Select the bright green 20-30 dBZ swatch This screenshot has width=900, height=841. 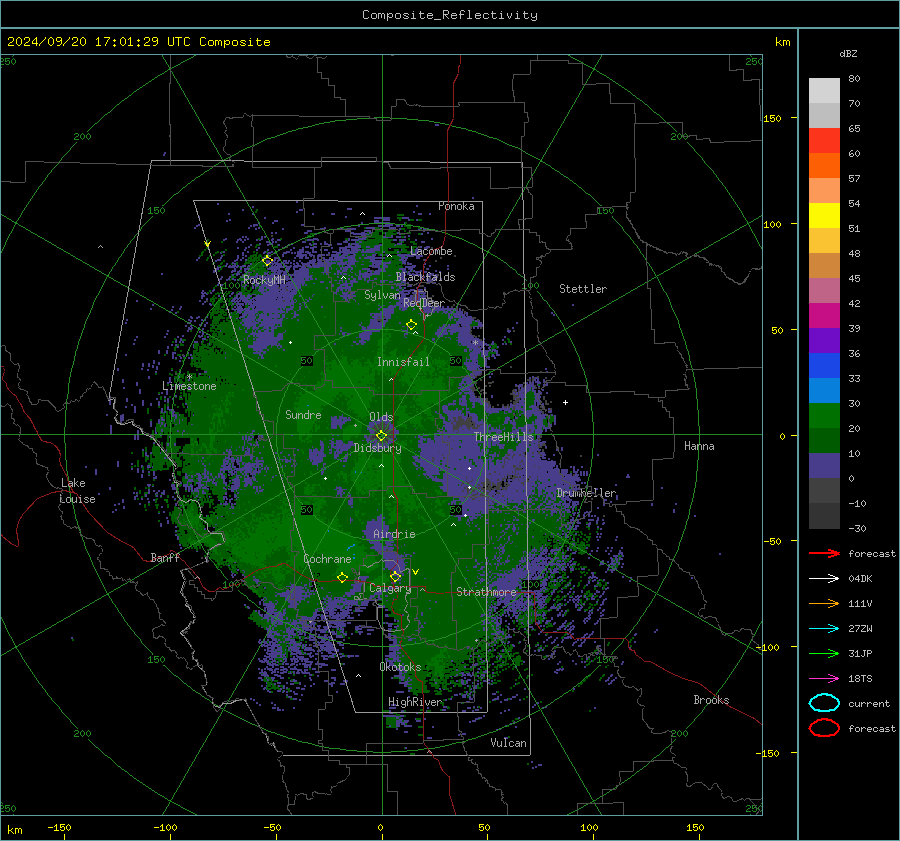tap(824, 416)
